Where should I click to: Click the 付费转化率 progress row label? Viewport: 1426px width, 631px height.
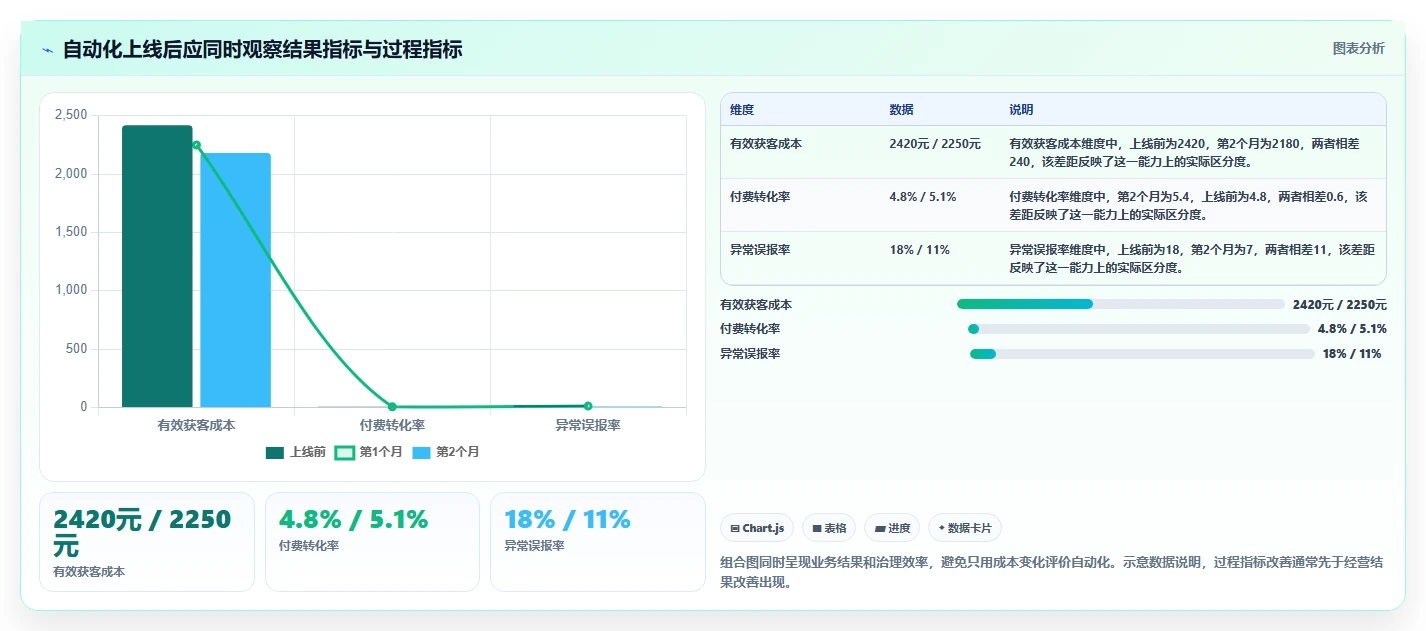coord(750,329)
